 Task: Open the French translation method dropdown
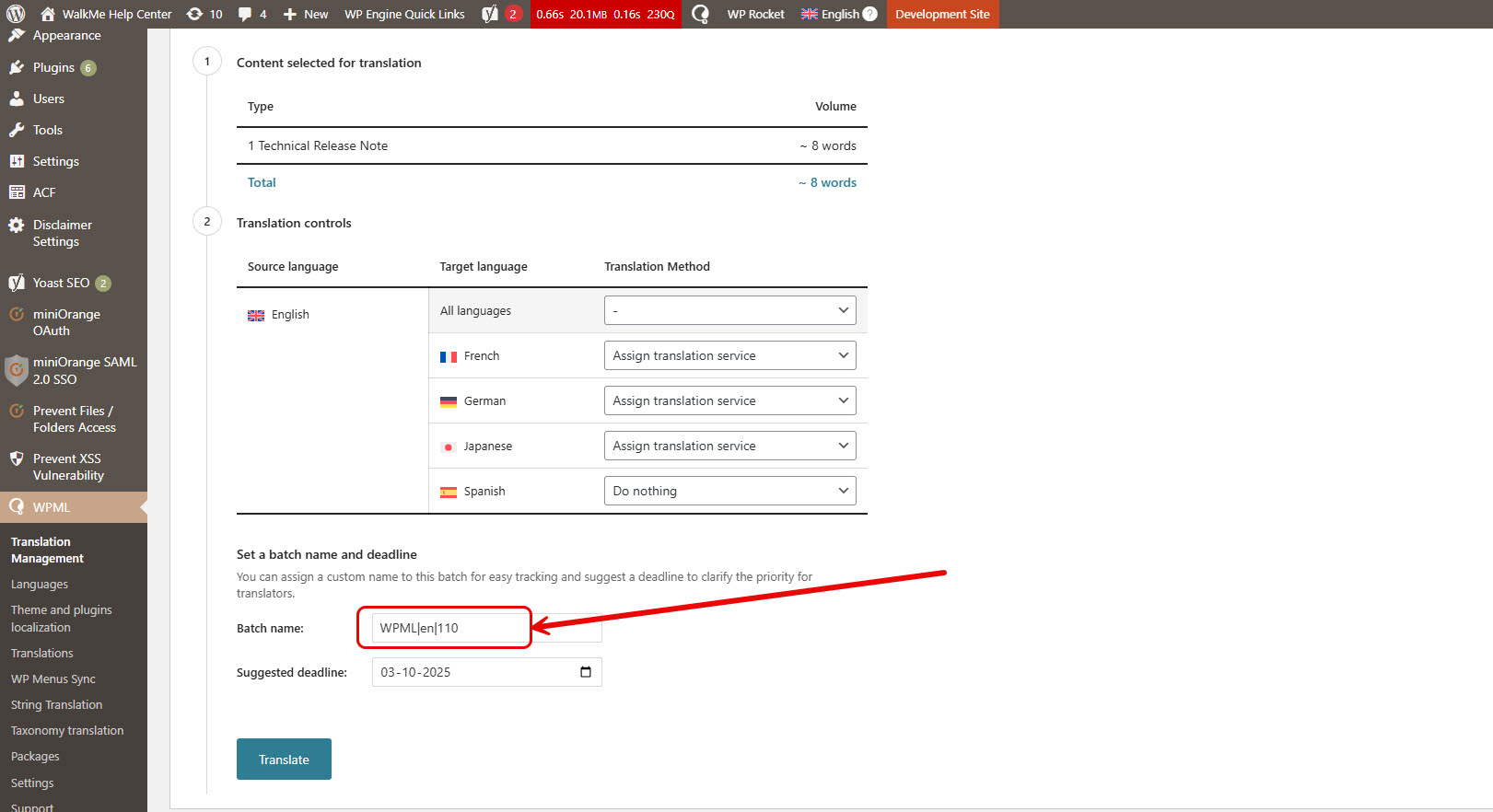tap(729, 355)
